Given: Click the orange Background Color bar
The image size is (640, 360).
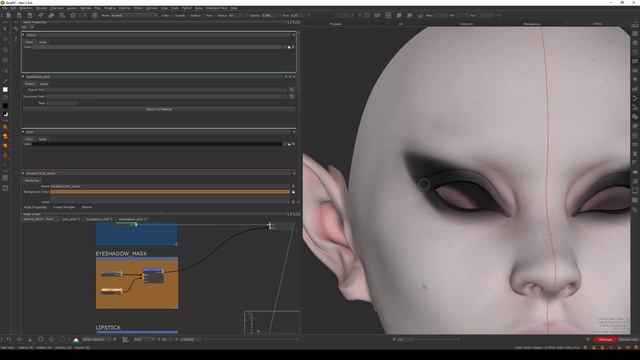Looking at the screenshot, I should tap(170, 191).
